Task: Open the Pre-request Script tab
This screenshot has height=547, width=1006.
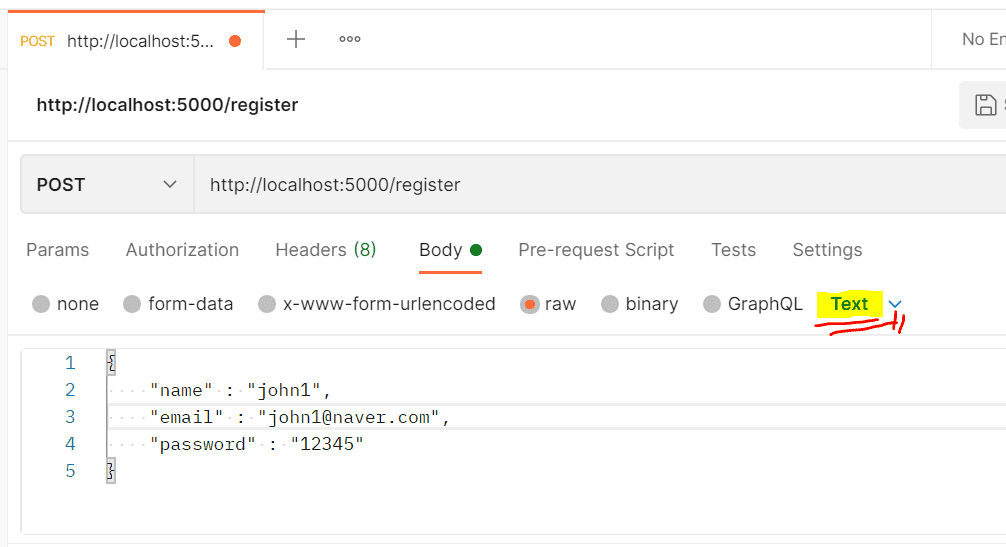Action: click(596, 249)
